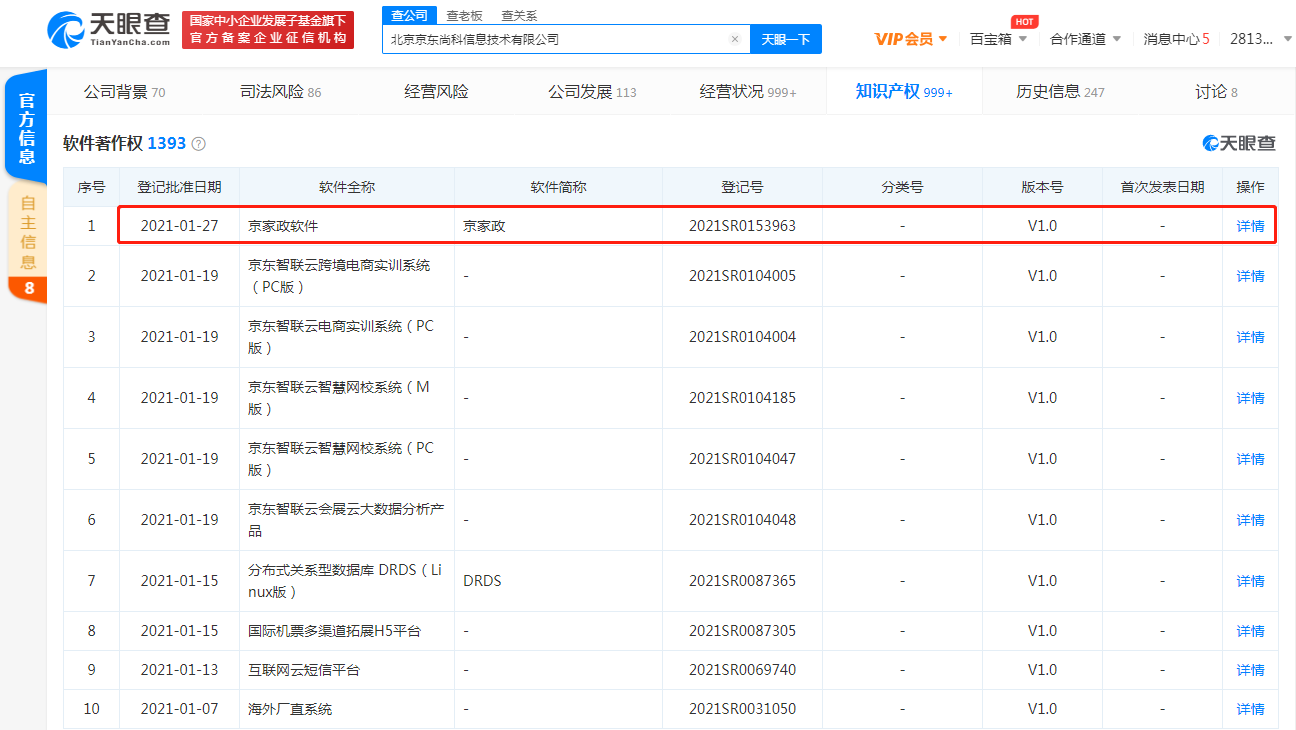Image resolution: width=1296 pixels, height=730 pixels.
Task: Click the 版本号 column header
Action: click(1042, 187)
